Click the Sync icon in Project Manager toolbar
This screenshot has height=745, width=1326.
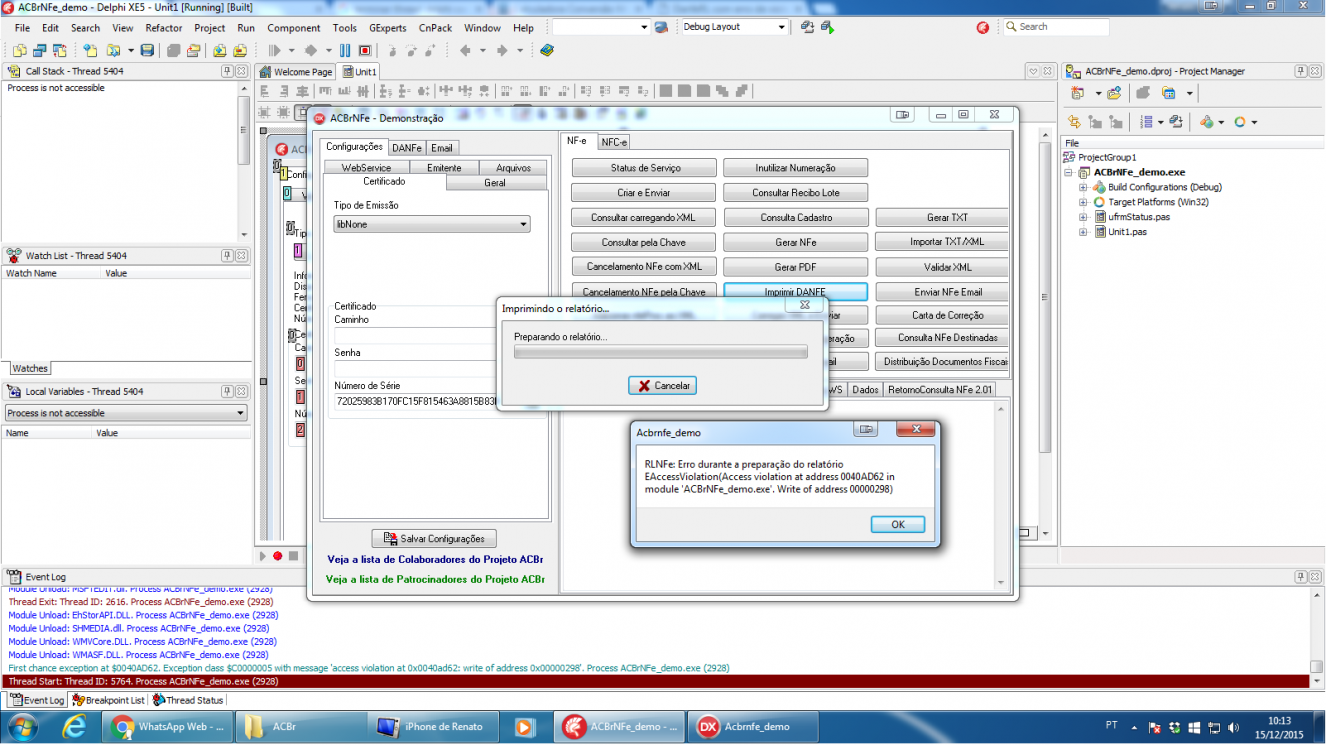coord(1073,122)
